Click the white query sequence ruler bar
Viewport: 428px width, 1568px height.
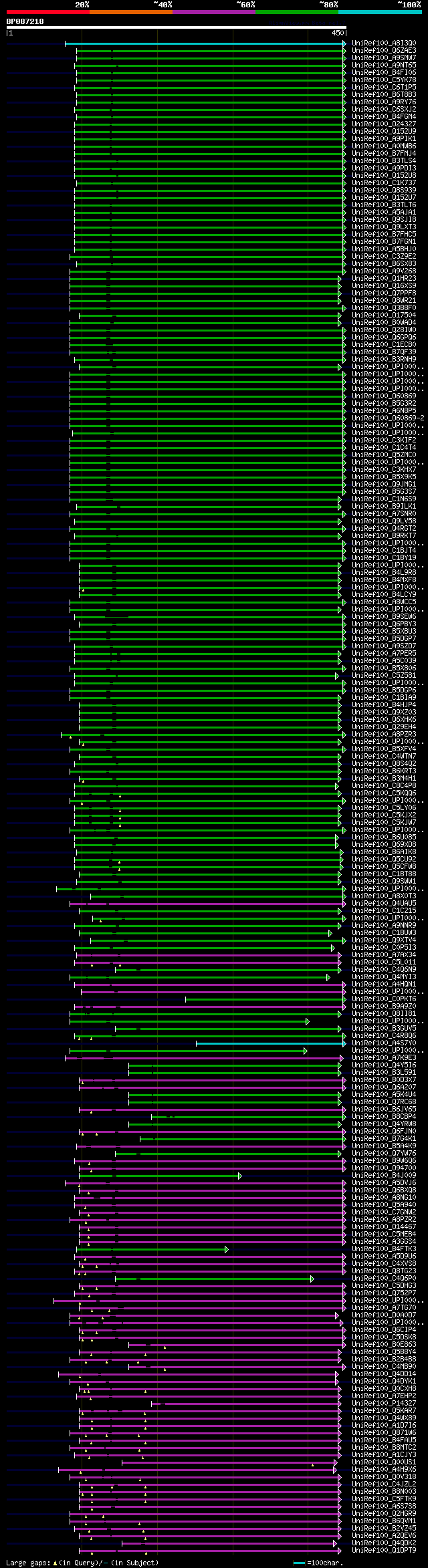click(177, 27)
